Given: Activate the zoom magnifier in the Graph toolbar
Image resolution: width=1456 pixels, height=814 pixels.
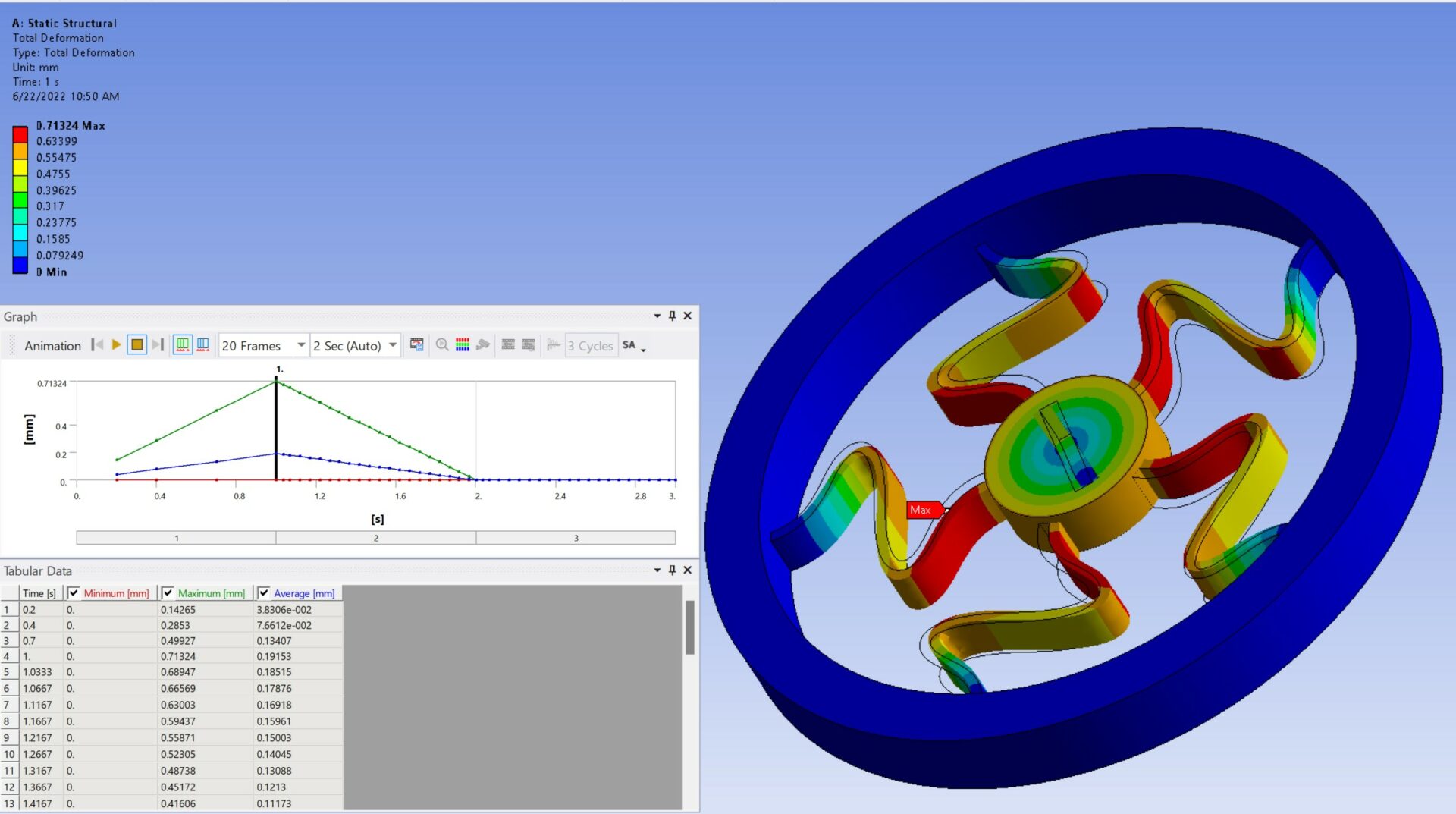Looking at the screenshot, I should (442, 345).
